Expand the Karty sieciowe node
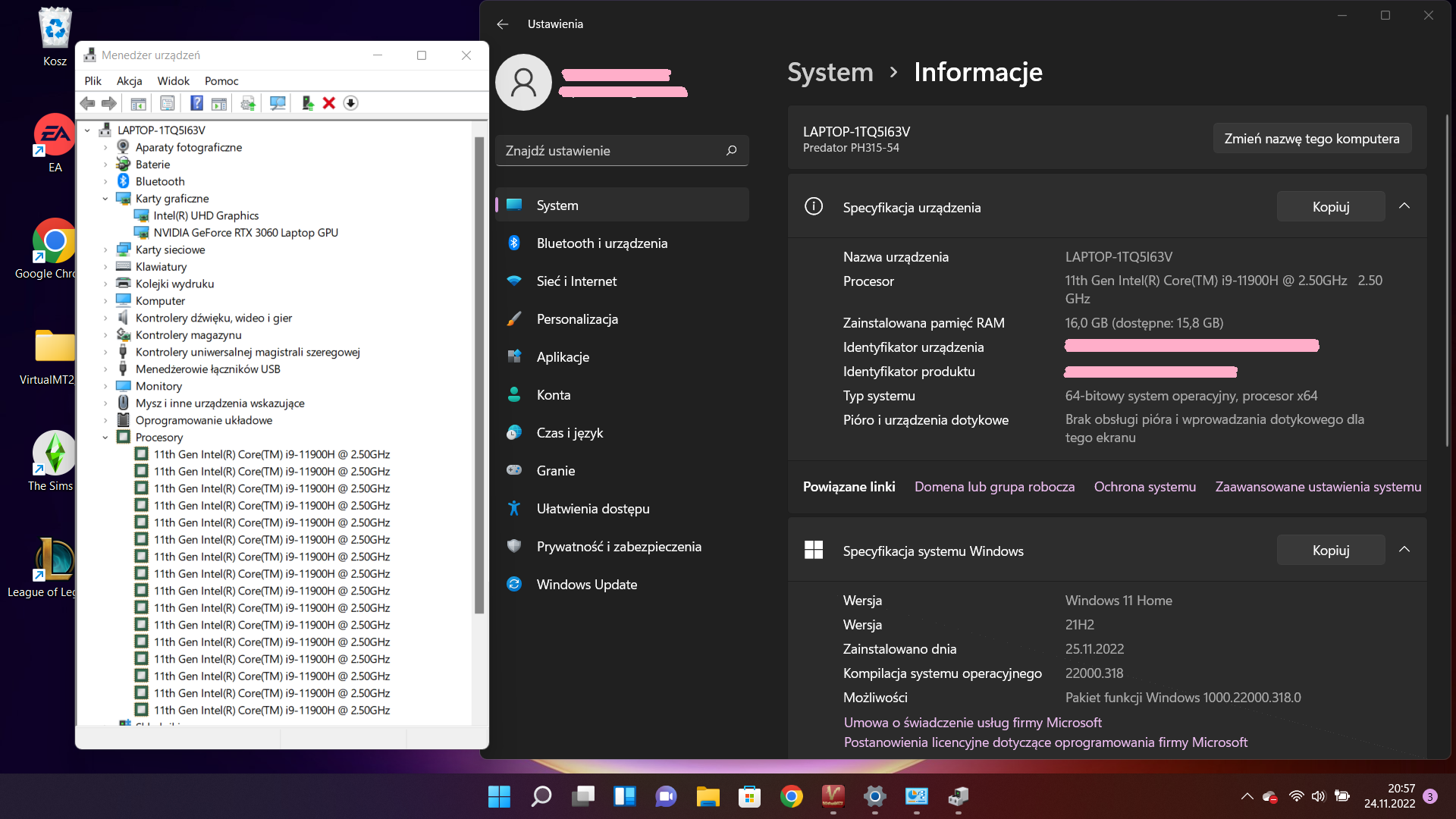Screen dimensions: 1456x819 pos(105,249)
